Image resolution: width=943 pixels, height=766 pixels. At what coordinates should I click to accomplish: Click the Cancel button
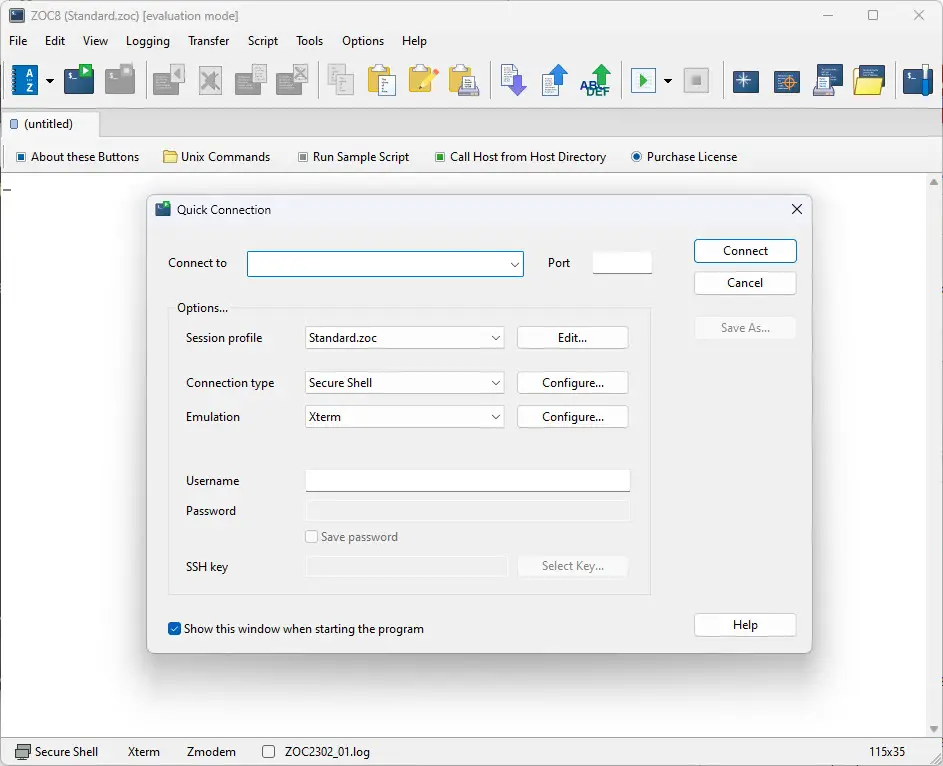pos(745,283)
